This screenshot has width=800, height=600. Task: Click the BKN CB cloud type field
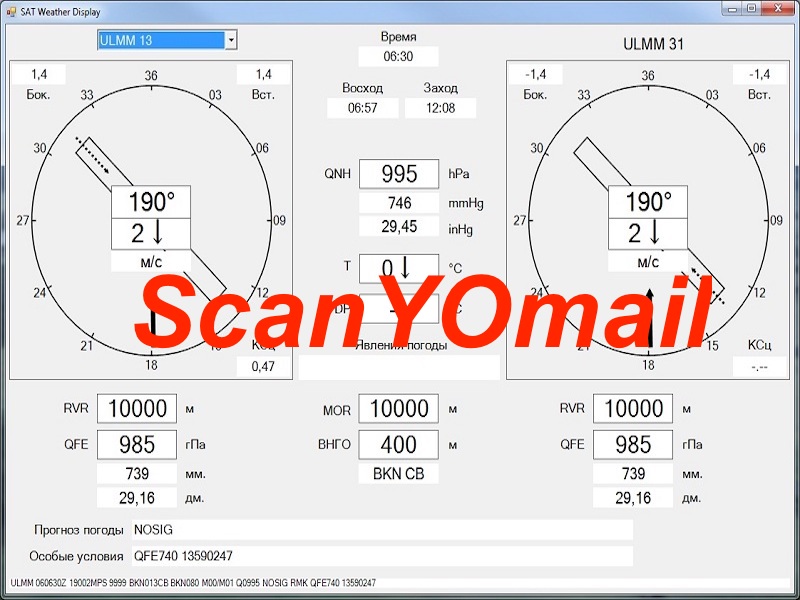pos(398,474)
